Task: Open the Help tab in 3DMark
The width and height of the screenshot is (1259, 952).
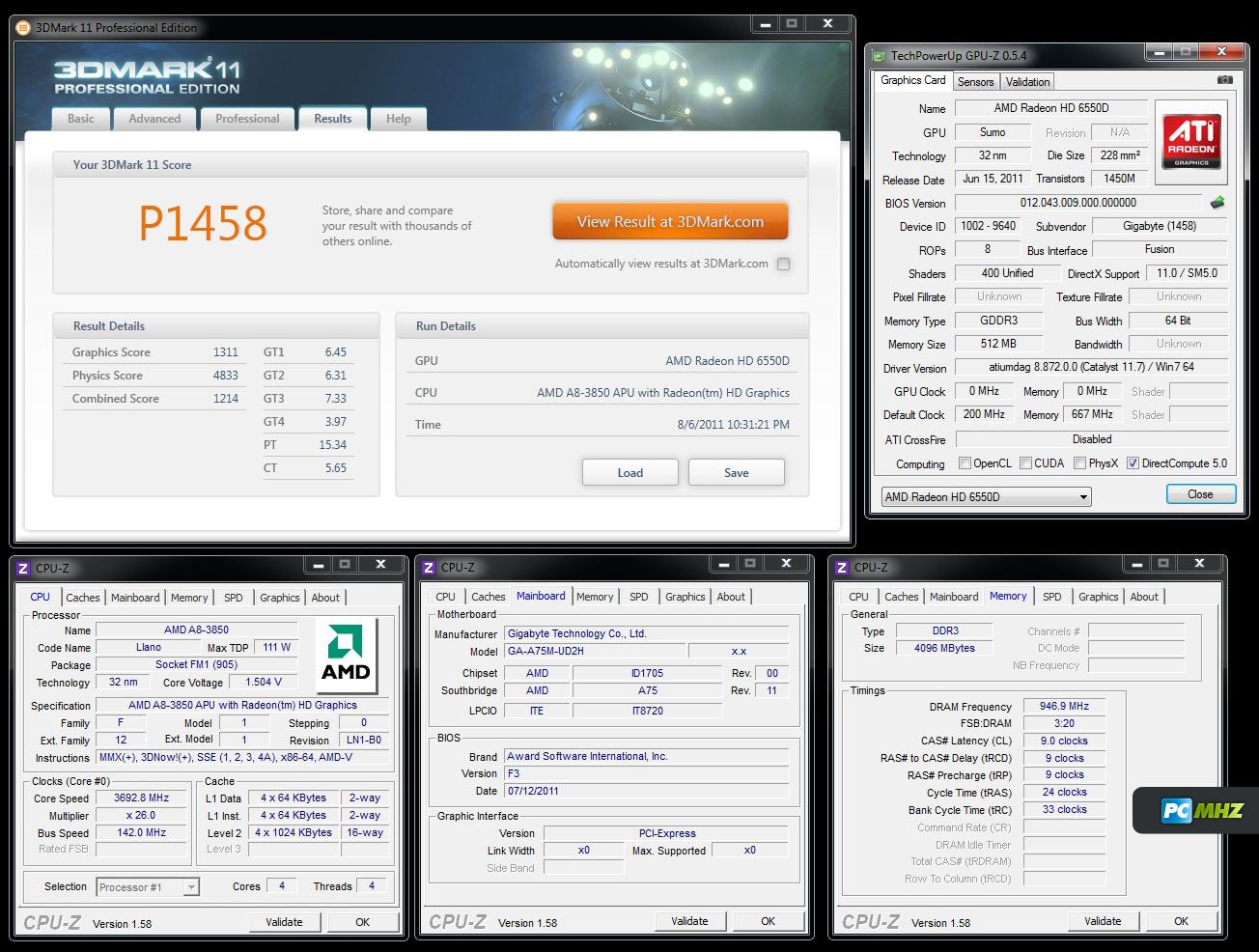Action: point(399,119)
